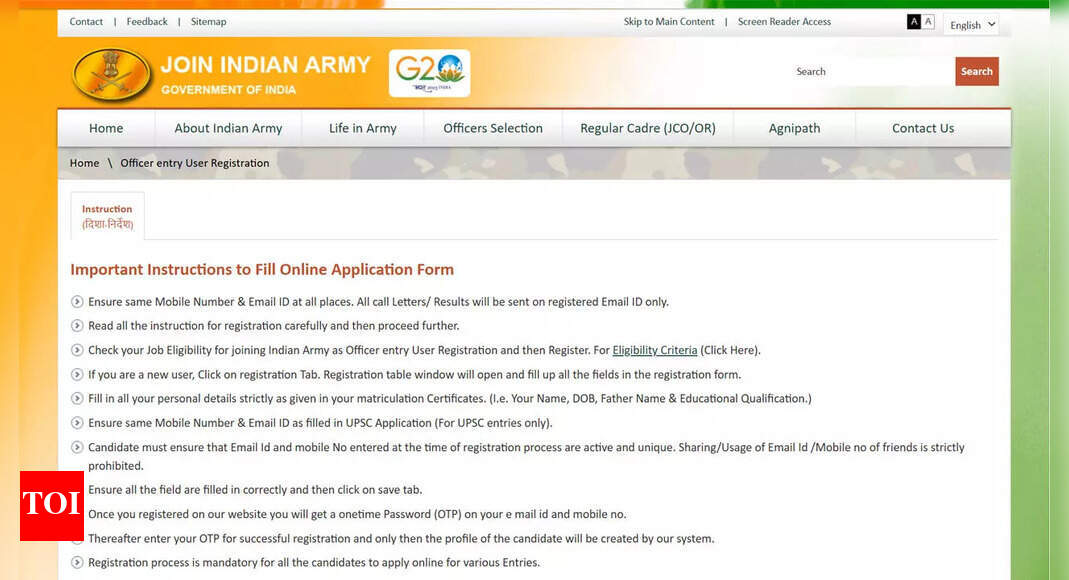Open the Feedback page
This screenshot has width=1069, height=580.
[x=146, y=21]
